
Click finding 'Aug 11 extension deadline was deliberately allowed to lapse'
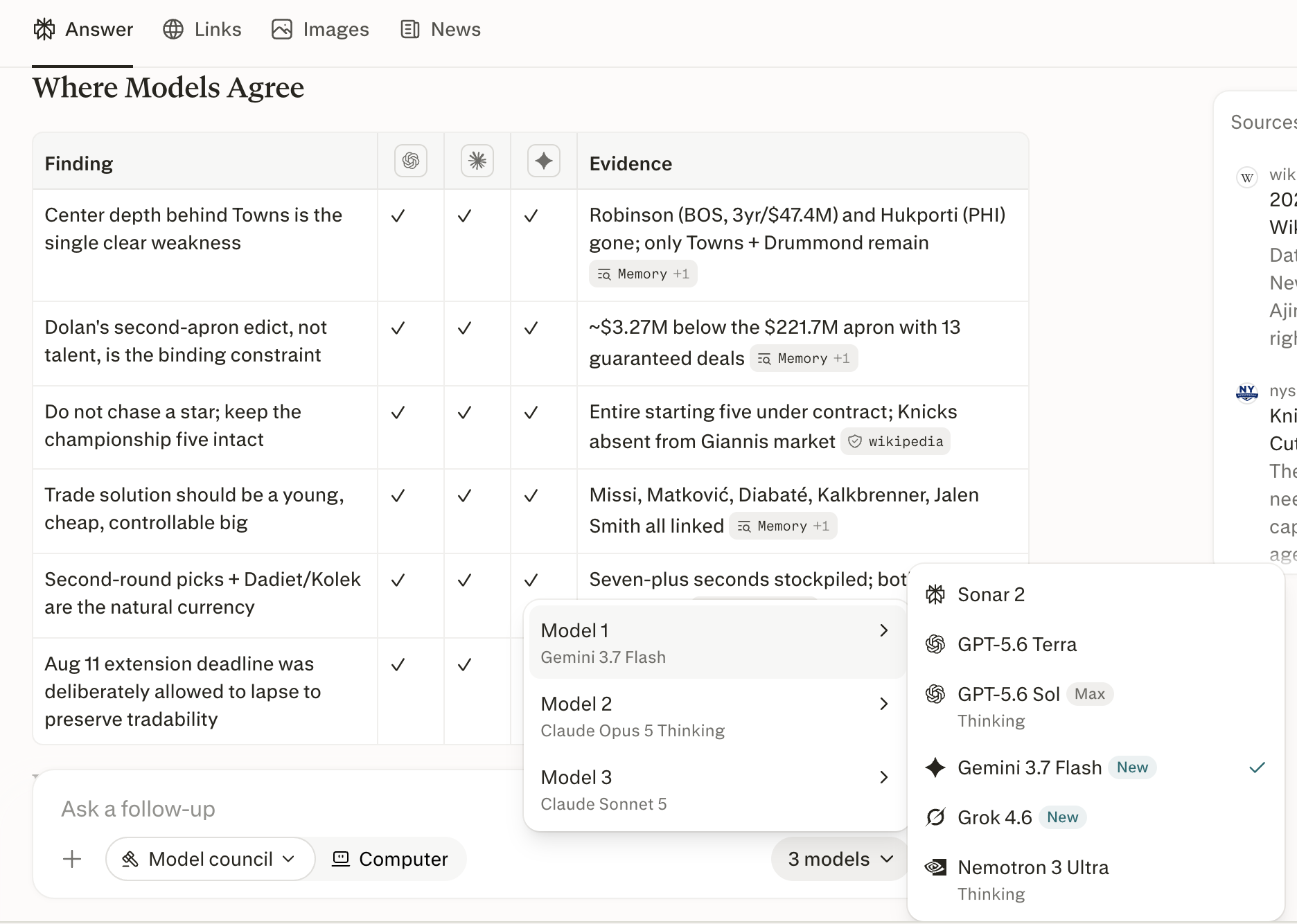coord(183,691)
